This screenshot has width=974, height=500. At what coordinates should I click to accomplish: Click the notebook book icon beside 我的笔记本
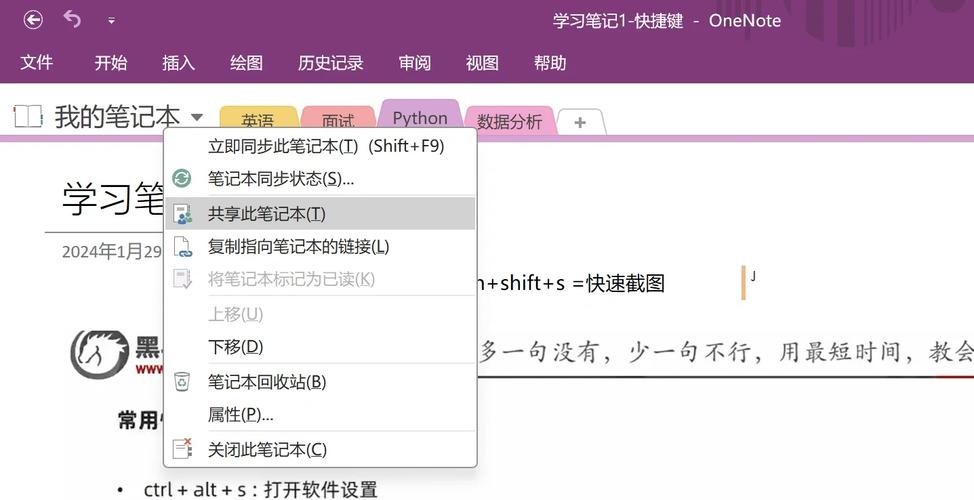click(x=28, y=116)
